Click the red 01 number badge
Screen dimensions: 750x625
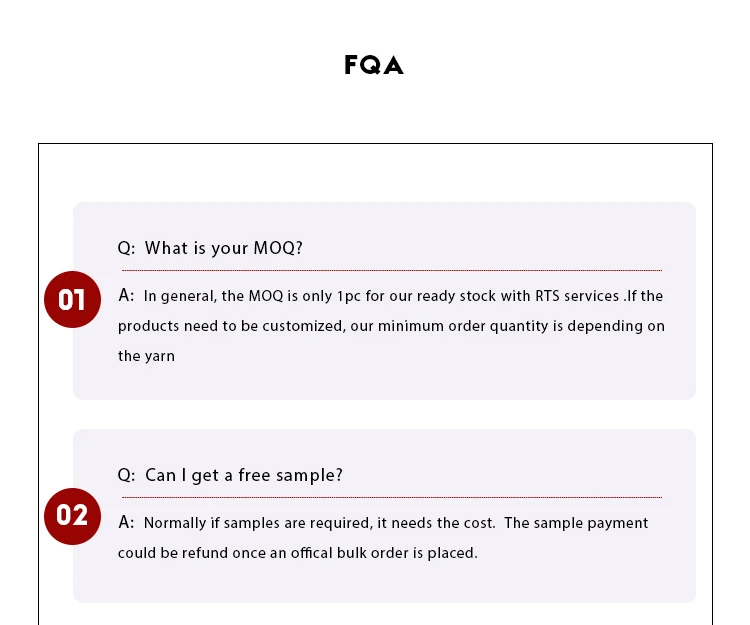[72, 300]
